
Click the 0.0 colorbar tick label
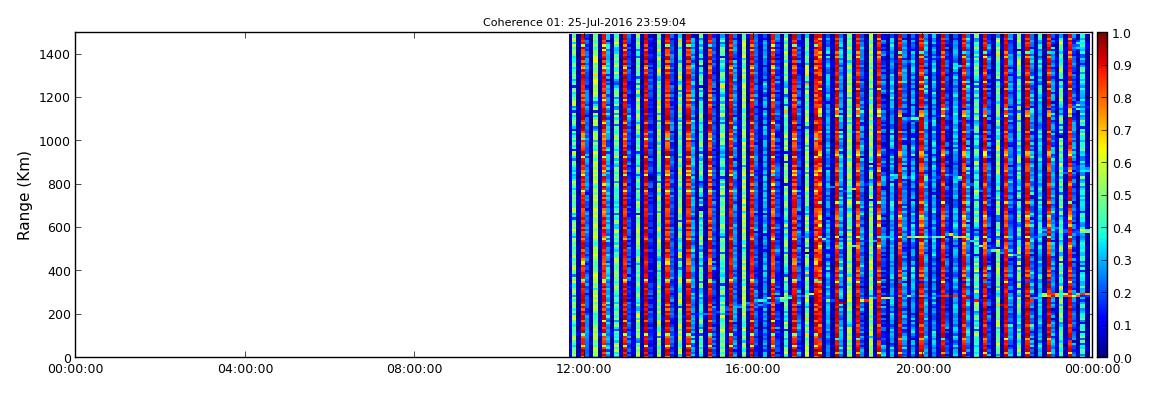point(1121,358)
